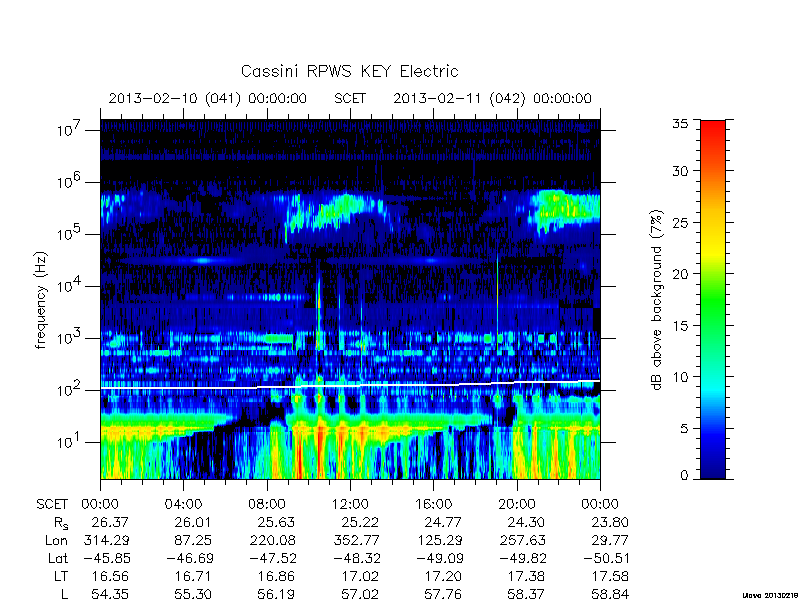This screenshot has height=600, width=800.
Task: Click the 10^1 frequency tick label
Action: tap(70, 441)
